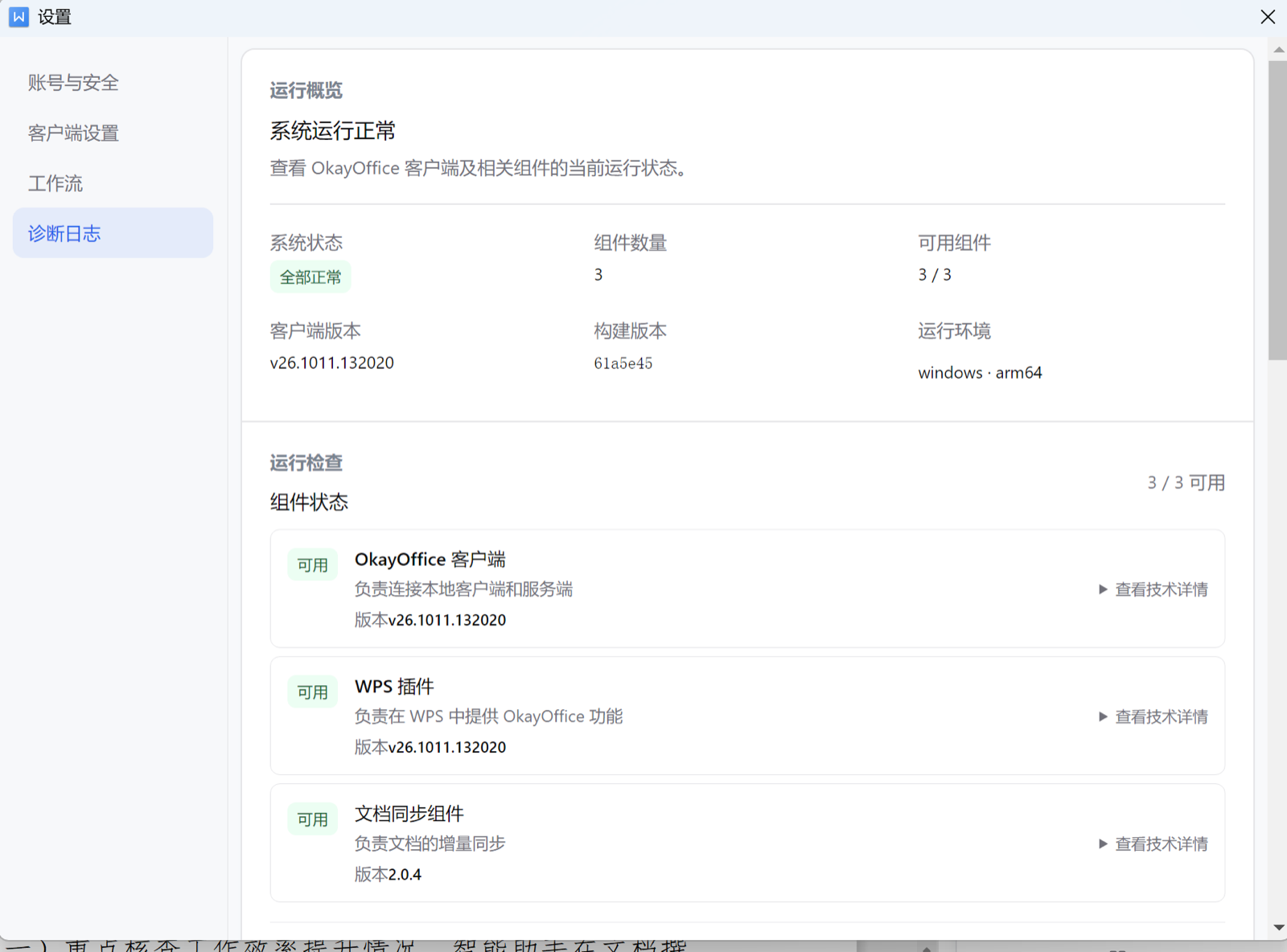Click the 运行检查 section label
Image resolution: width=1287 pixels, height=952 pixels.
[x=306, y=462]
